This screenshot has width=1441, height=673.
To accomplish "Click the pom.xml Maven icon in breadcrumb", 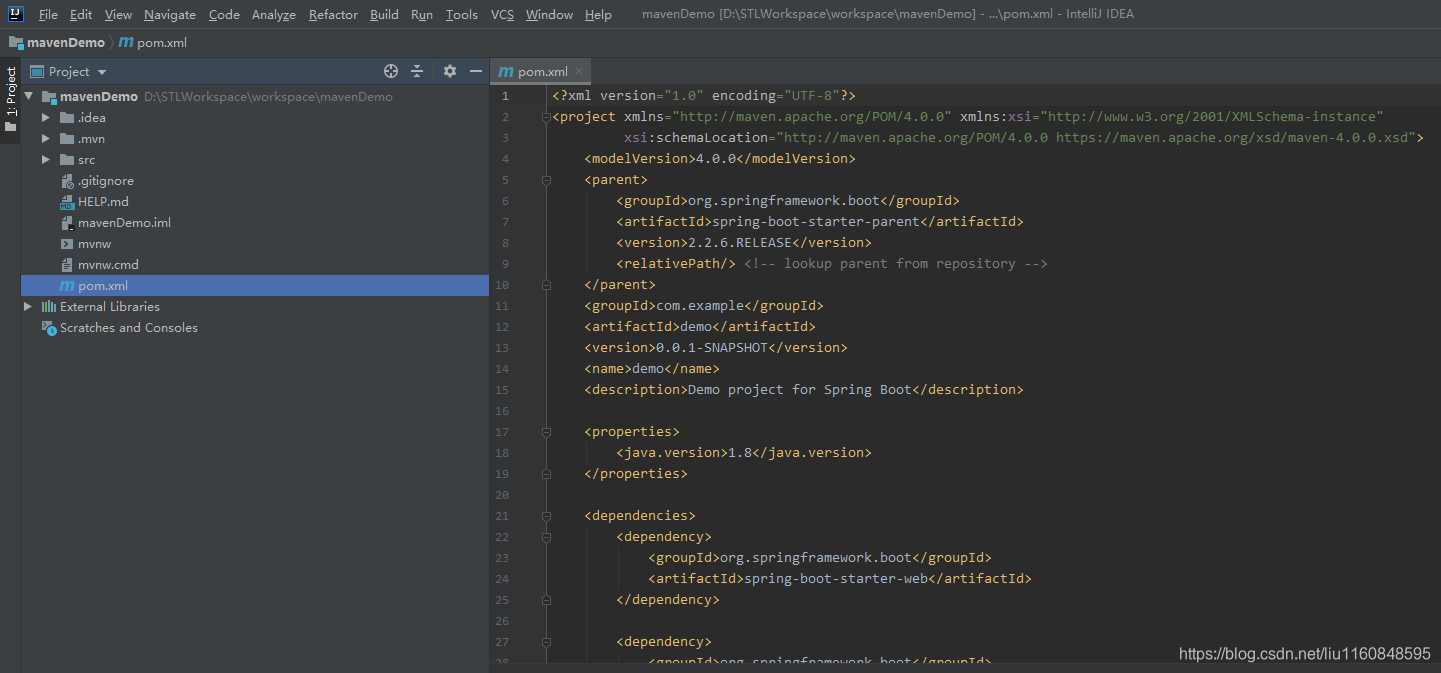I will [x=126, y=43].
